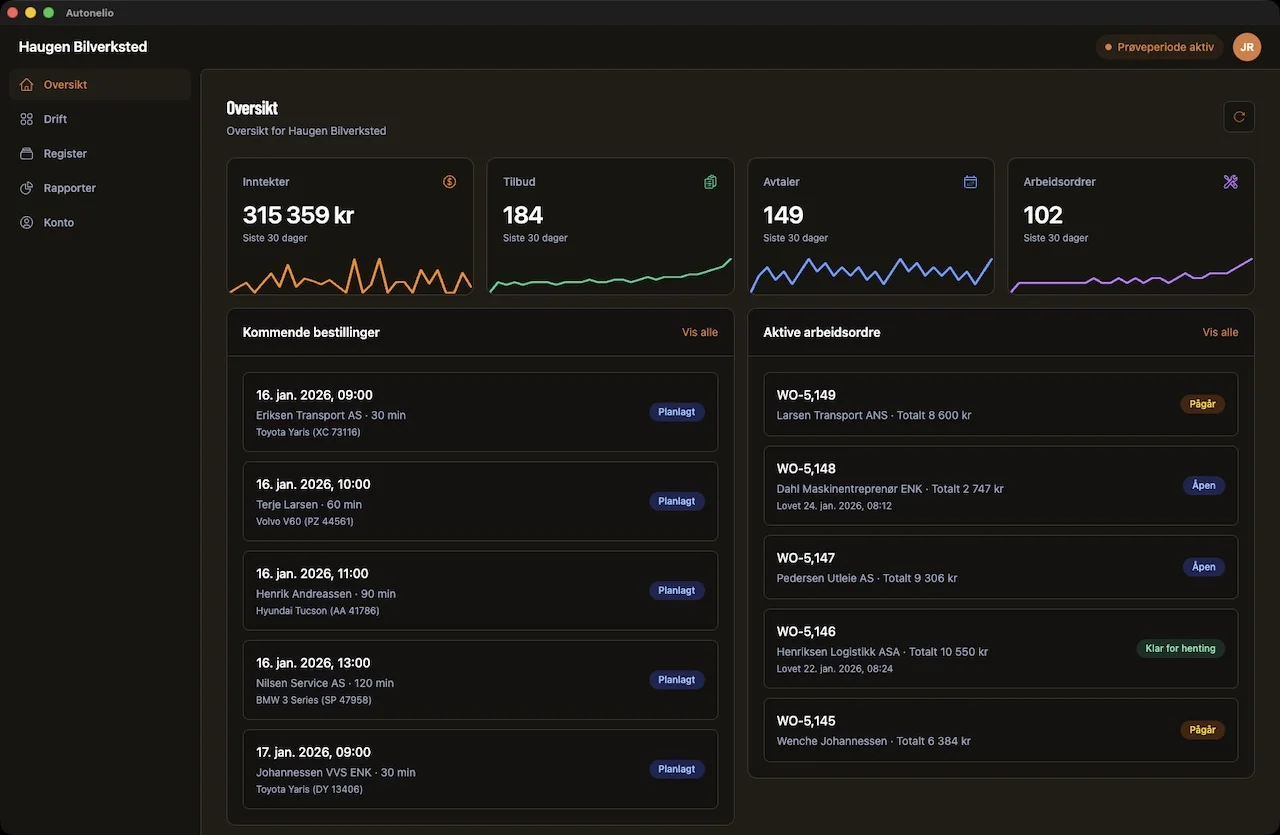Click the coin icon on the Inntekter card

click(x=449, y=181)
